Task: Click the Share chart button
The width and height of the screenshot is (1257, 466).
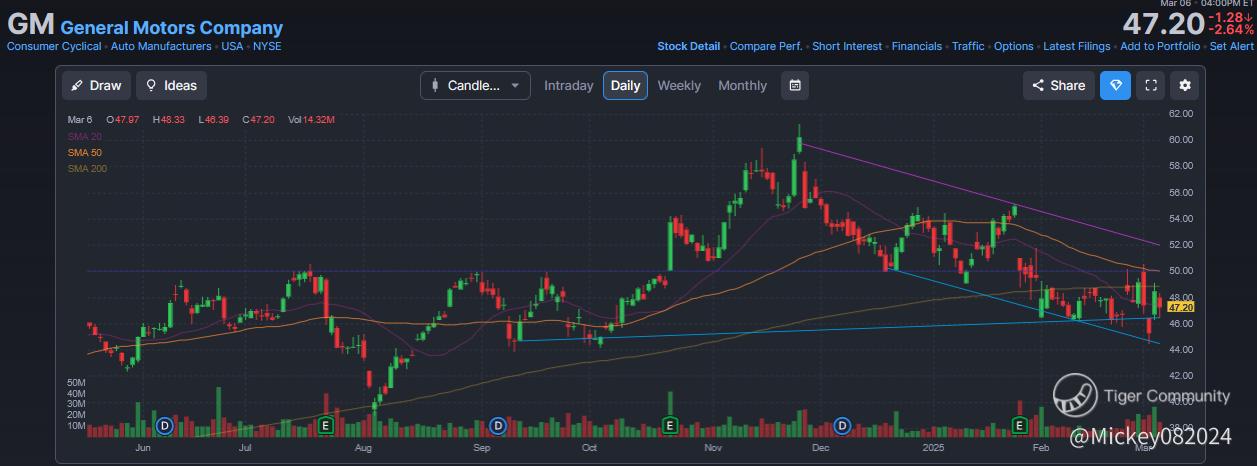Action: pos(1058,86)
